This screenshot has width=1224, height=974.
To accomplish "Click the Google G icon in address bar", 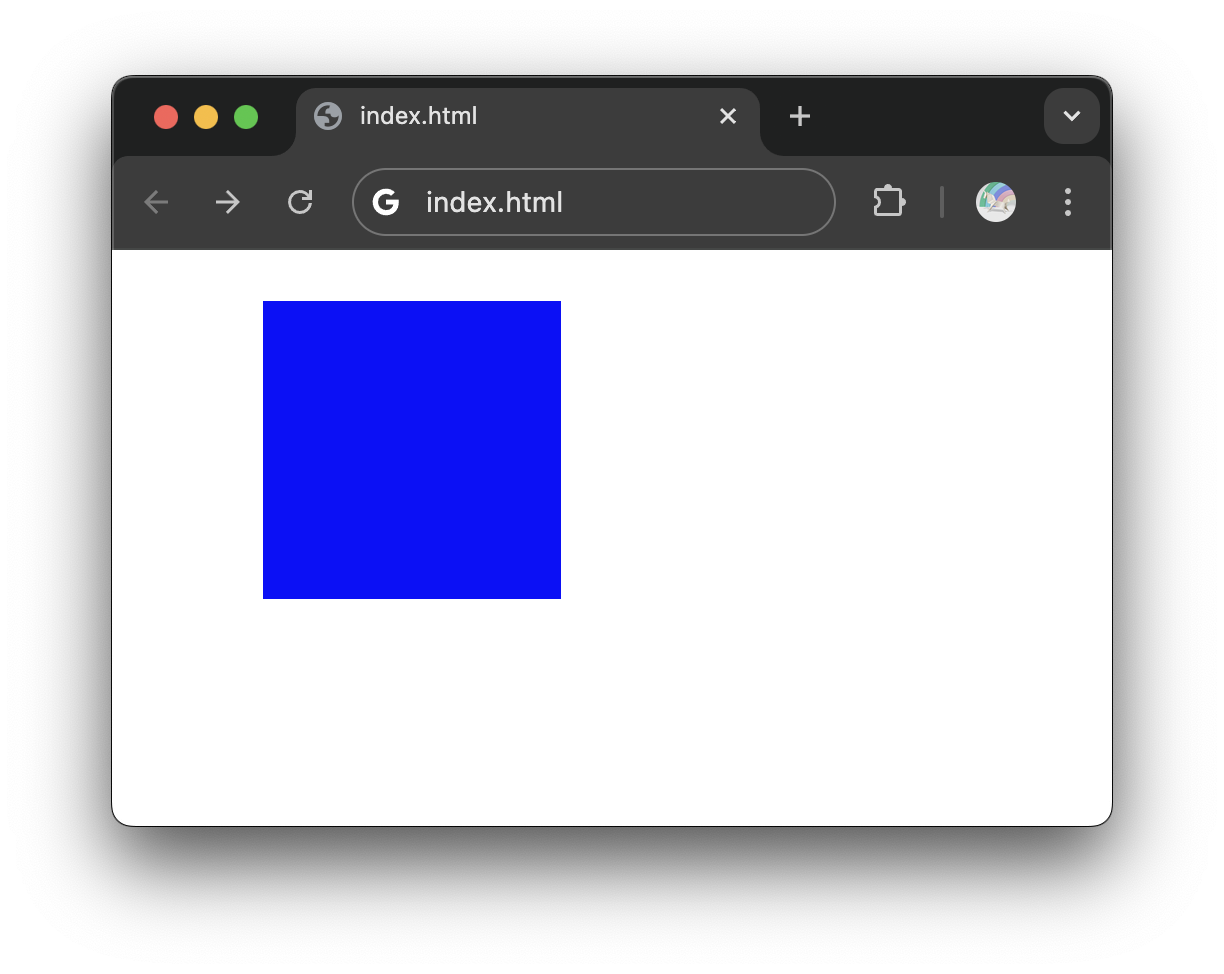I will tap(386, 202).
